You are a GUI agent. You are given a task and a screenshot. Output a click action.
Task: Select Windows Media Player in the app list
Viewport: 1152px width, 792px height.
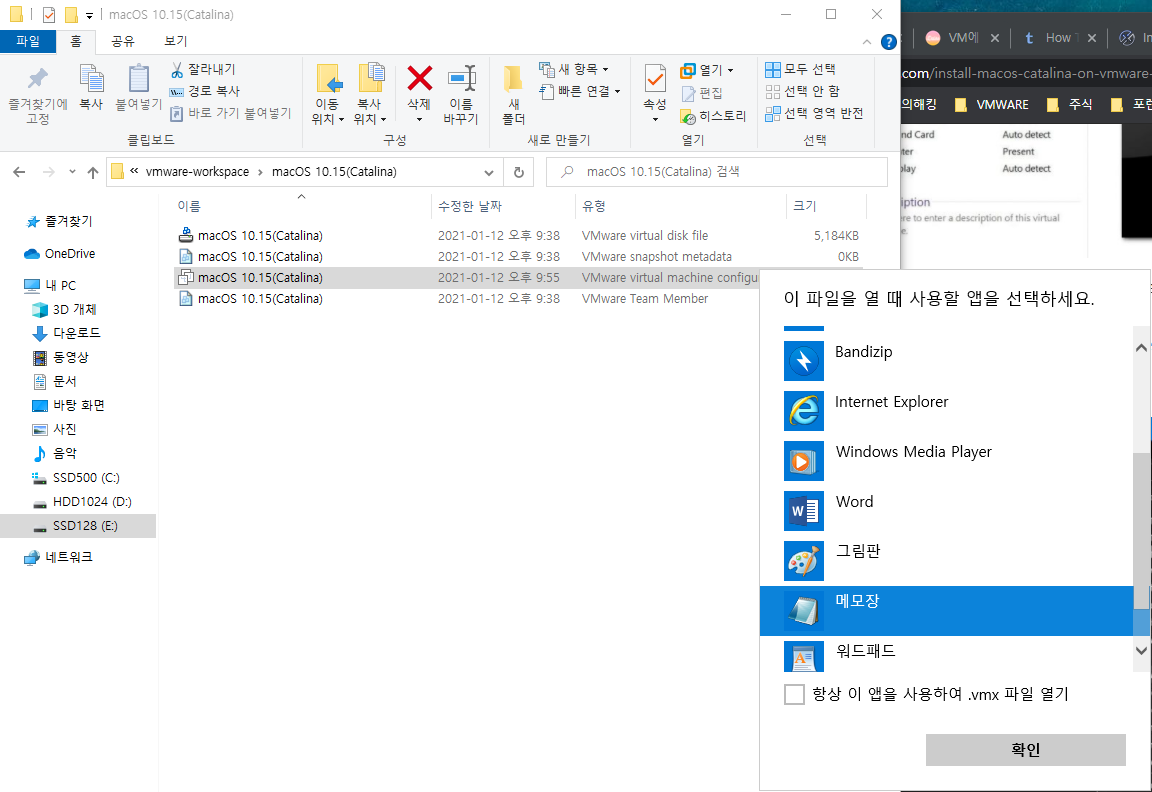coord(946,460)
